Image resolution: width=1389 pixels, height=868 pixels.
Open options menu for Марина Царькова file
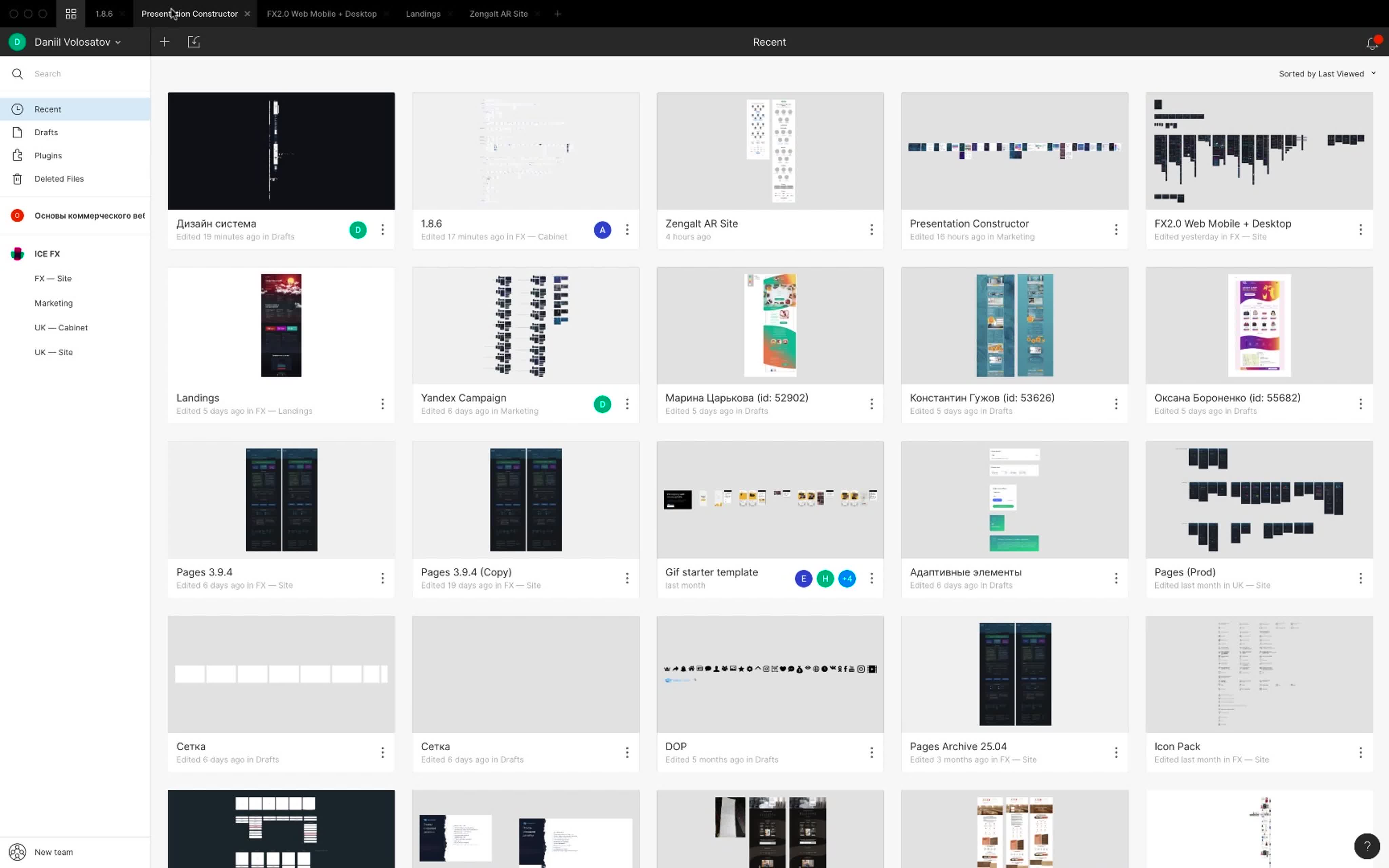(871, 404)
